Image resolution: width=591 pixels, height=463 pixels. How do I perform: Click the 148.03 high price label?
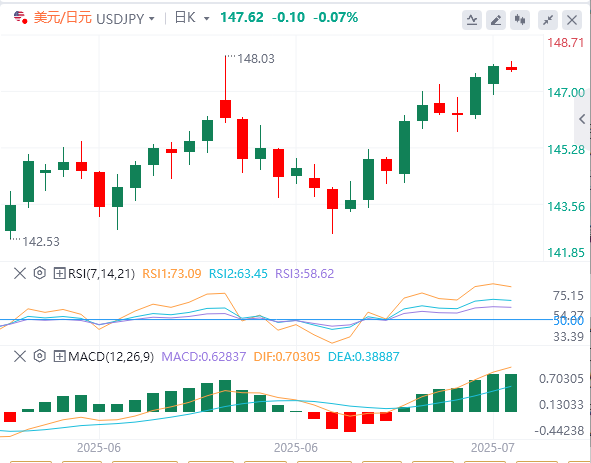(256, 59)
